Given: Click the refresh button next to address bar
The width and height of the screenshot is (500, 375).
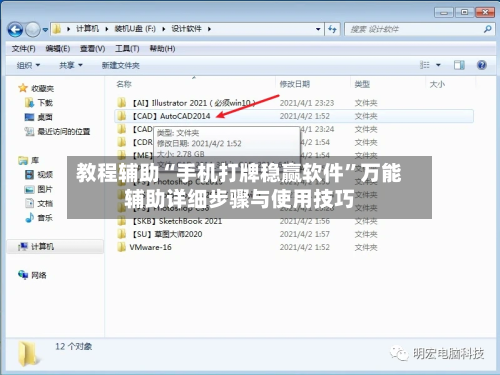Looking at the screenshot, I should (x=332, y=29).
